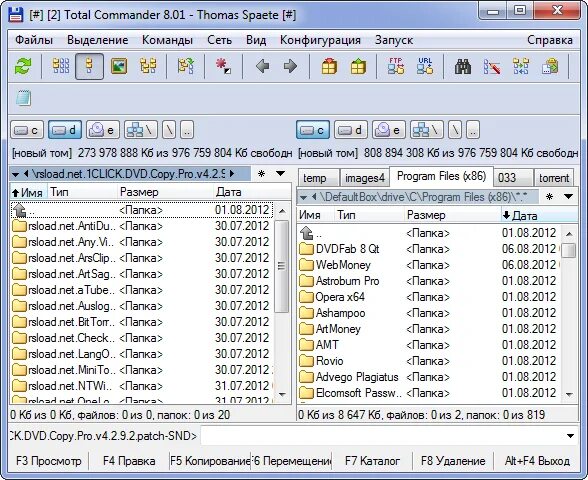Open Запуск menu
588x480 pixels.
point(394,40)
